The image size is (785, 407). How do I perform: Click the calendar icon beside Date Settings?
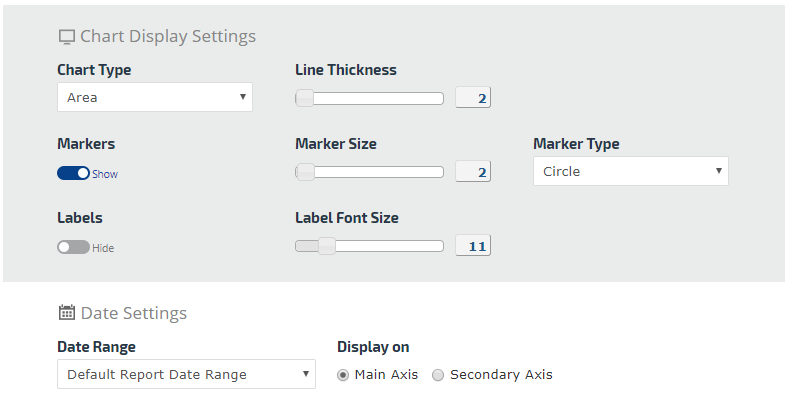click(67, 313)
